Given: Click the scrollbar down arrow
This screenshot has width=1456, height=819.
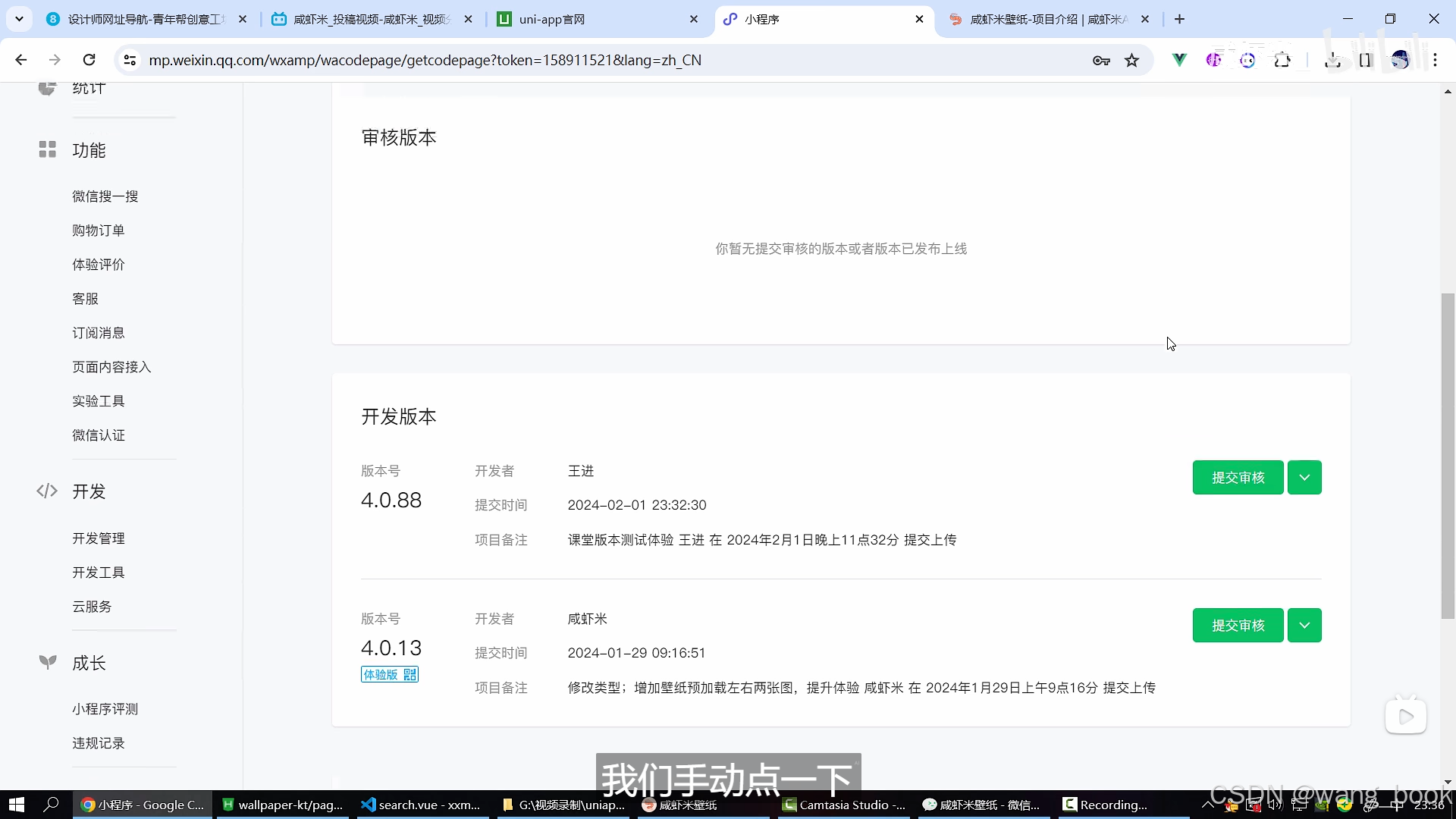Looking at the screenshot, I should [x=1448, y=781].
